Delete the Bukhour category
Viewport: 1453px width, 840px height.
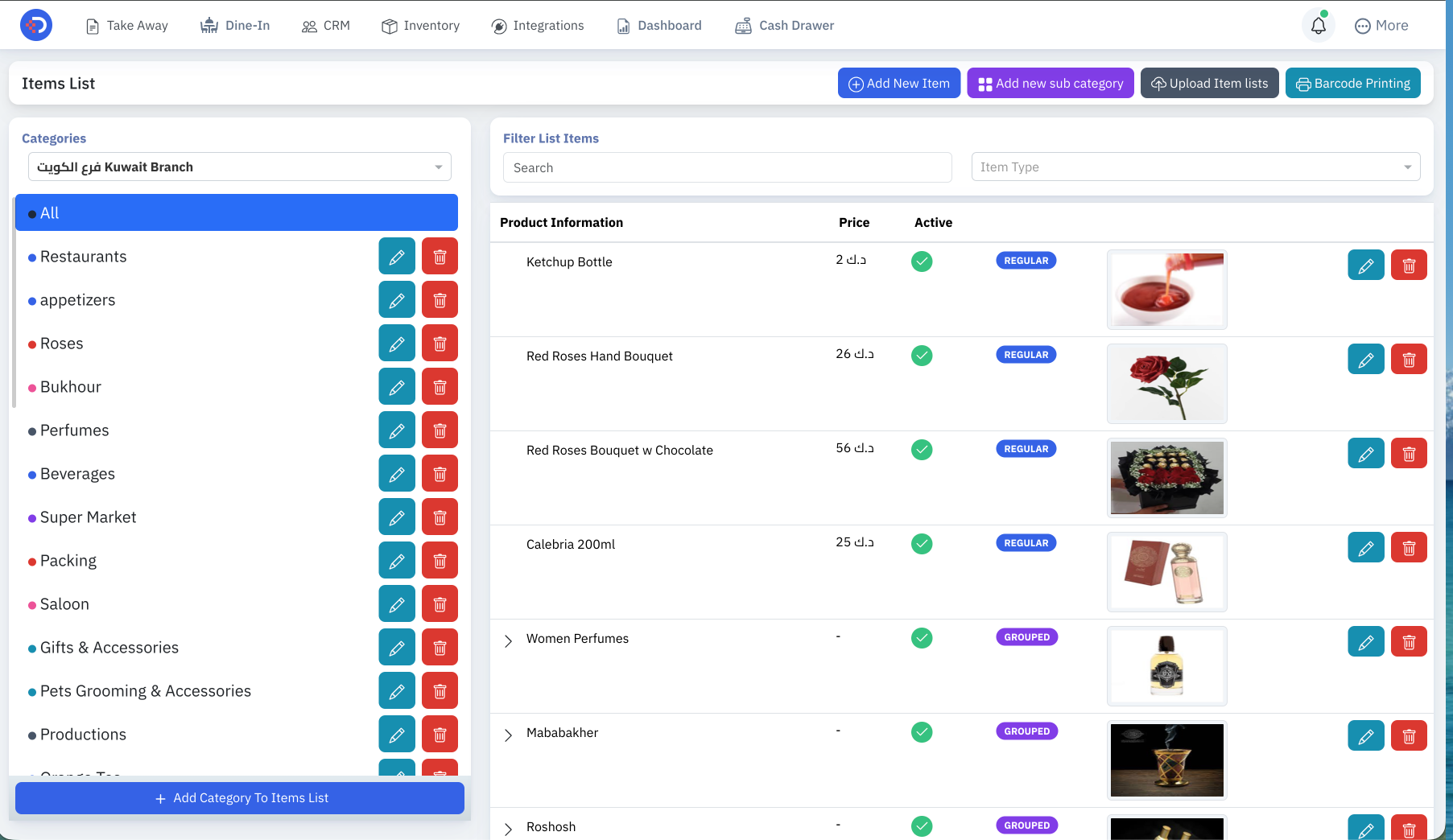pyautogui.click(x=440, y=387)
